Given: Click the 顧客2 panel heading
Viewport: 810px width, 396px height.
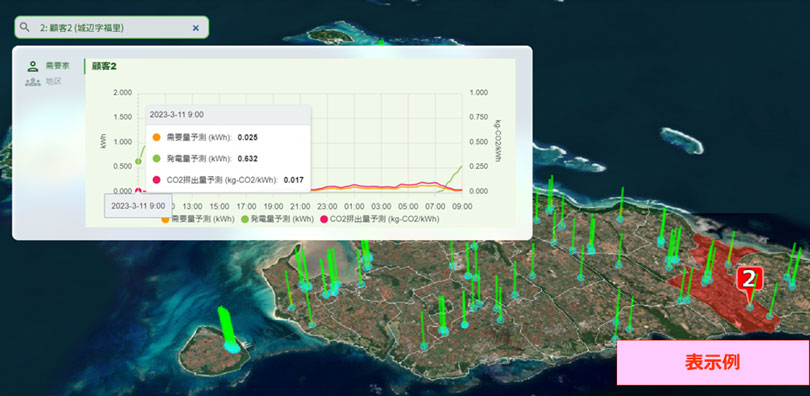Looking at the screenshot, I should pyautogui.click(x=104, y=66).
